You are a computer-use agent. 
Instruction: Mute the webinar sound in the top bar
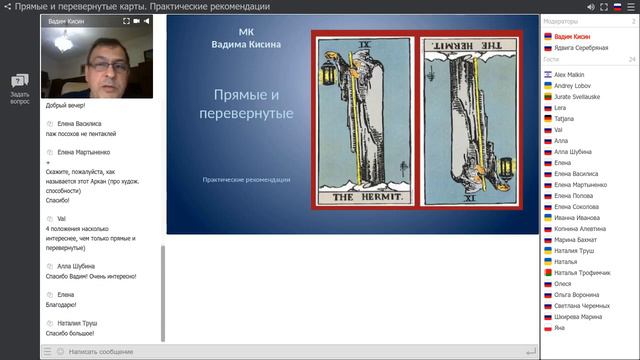click(591, 7)
